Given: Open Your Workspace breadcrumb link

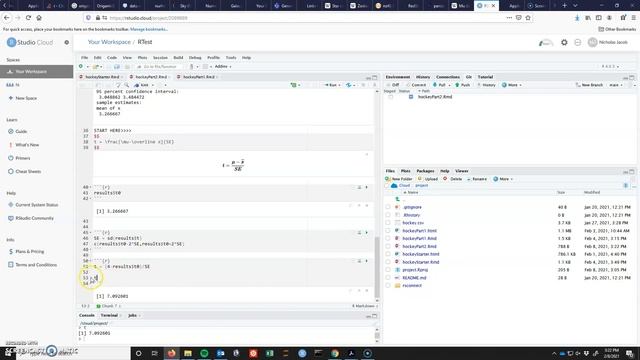Looking at the screenshot, I should point(109,42).
